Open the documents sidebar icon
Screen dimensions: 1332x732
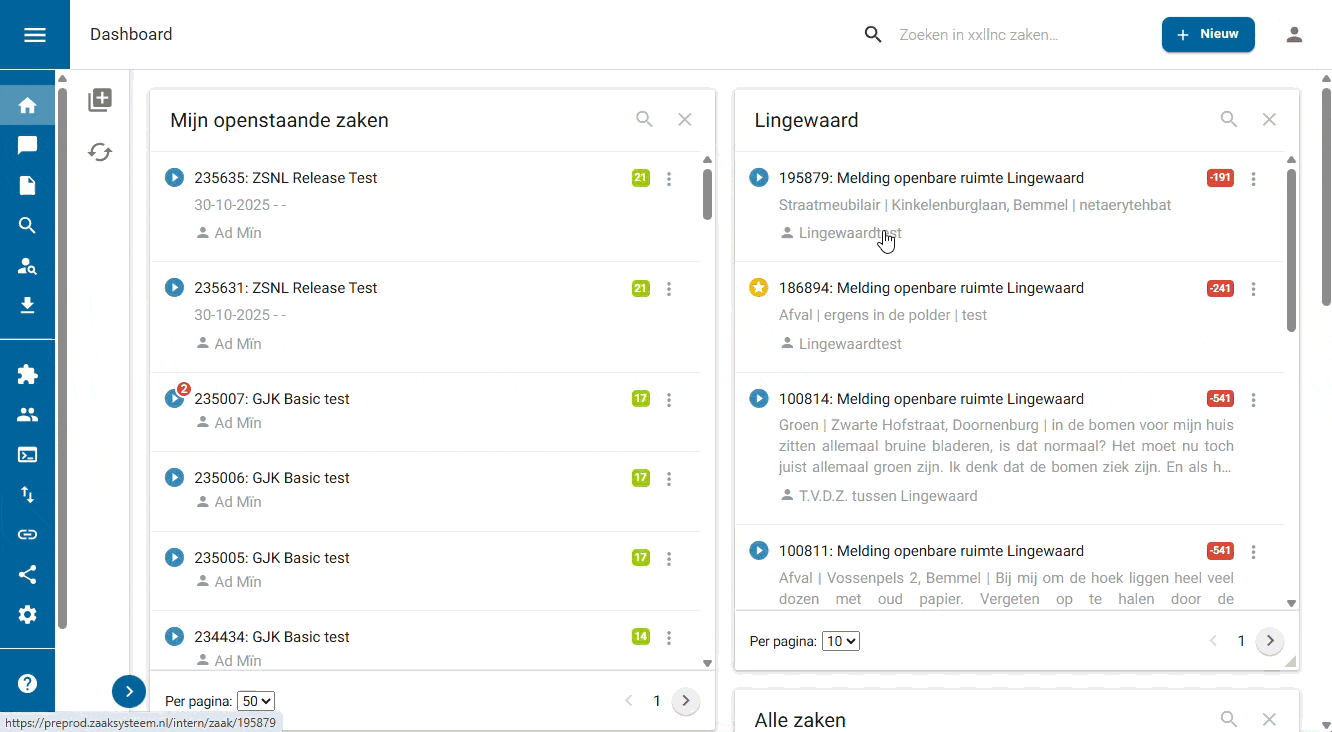click(x=28, y=185)
